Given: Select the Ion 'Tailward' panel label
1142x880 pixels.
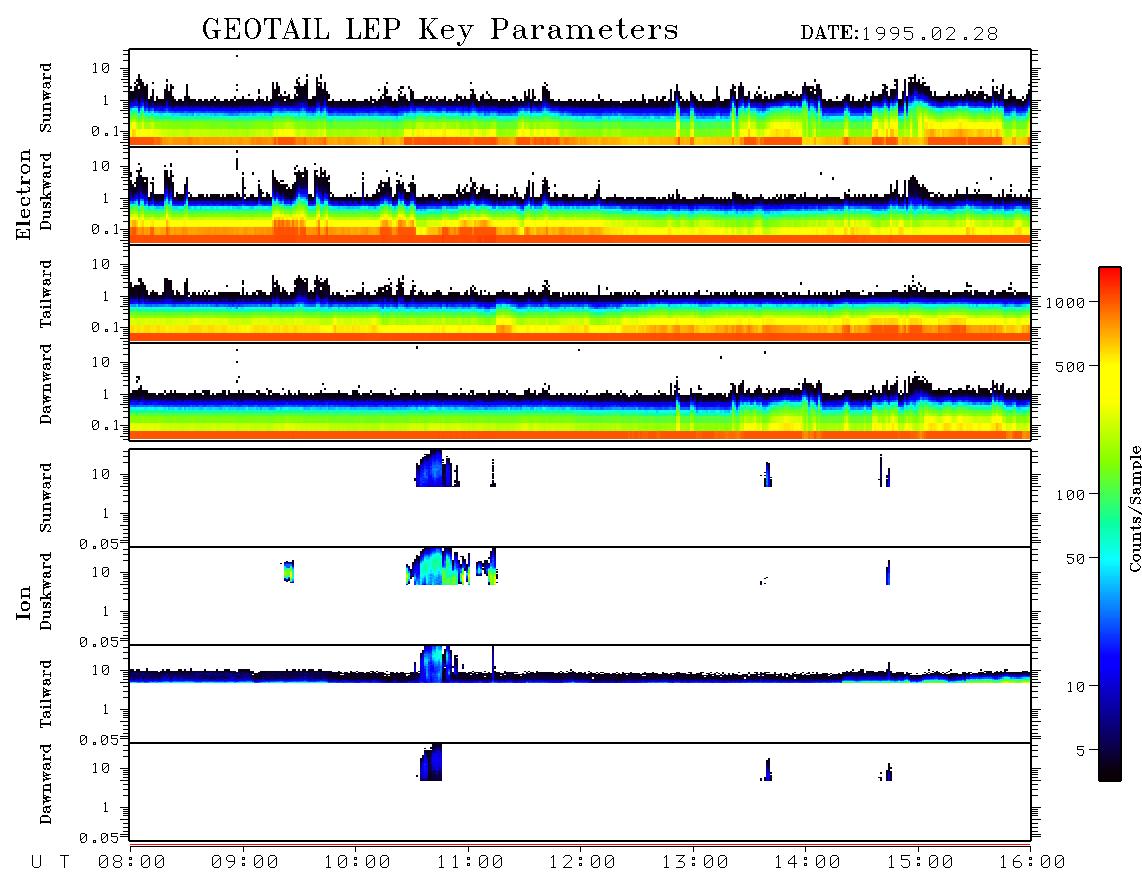Looking at the screenshot, I should (x=46, y=694).
